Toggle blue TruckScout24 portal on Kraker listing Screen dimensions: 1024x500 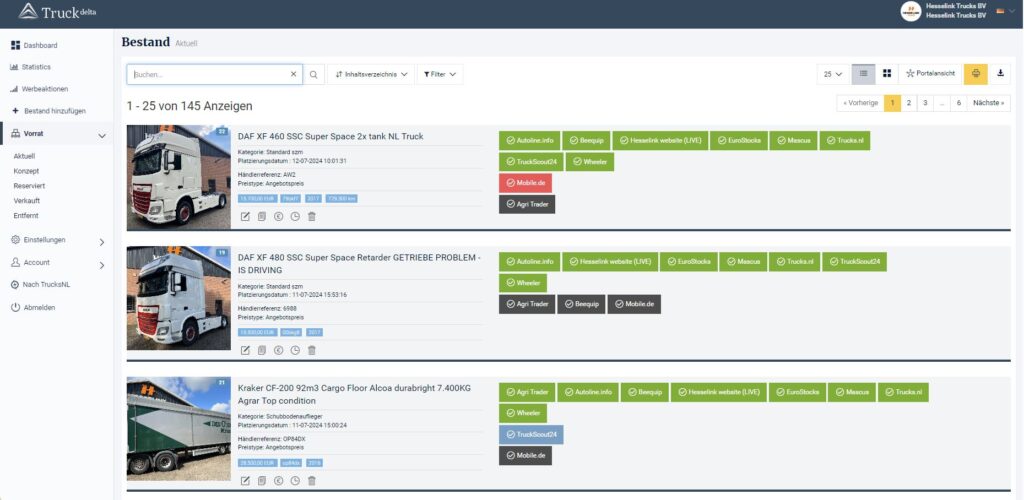(531, 435)
